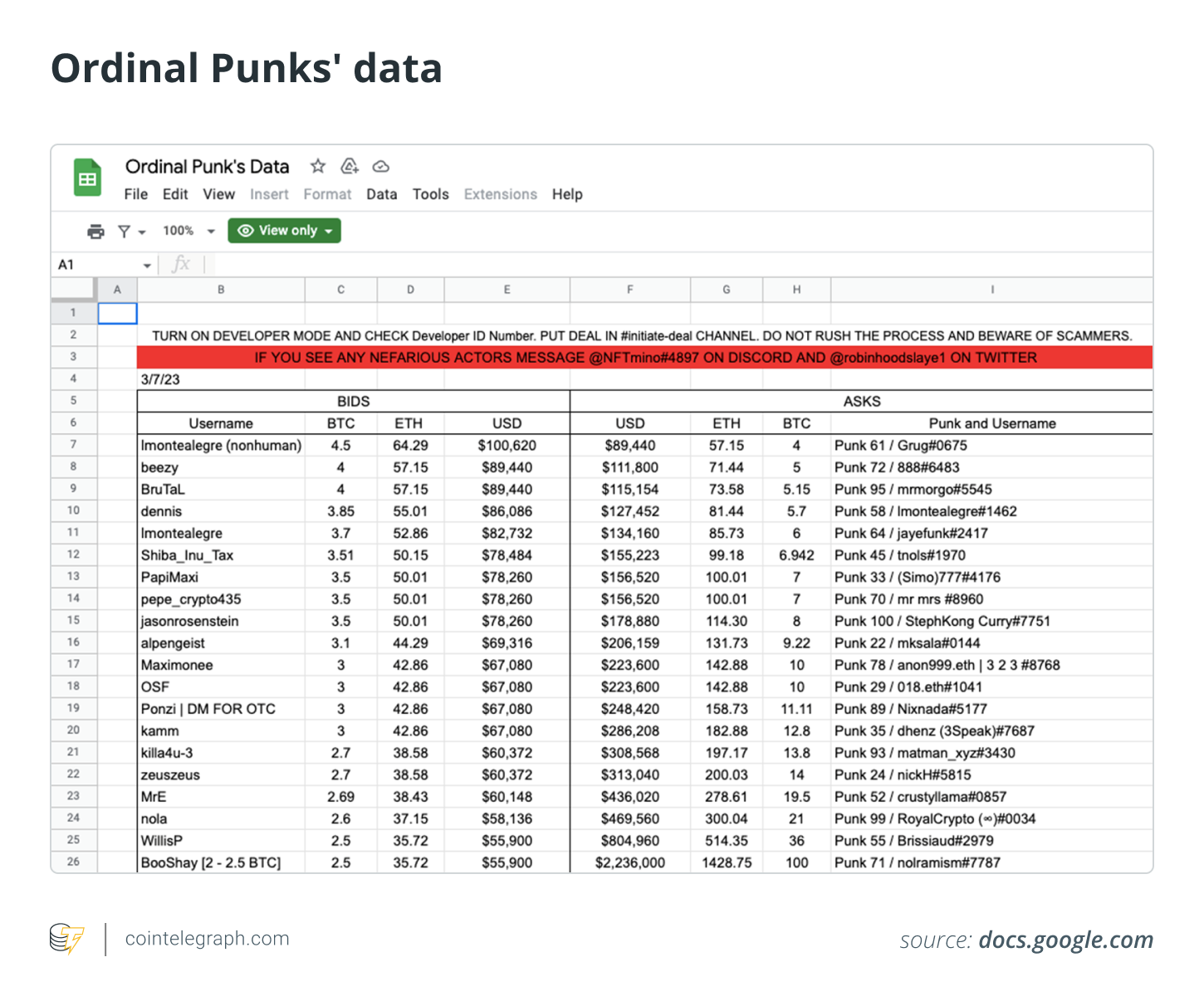This screenshot has width=1204, height=1006.
Task: Select cell BooShay [2 - 2.5 BTC]
Action: 221,862
